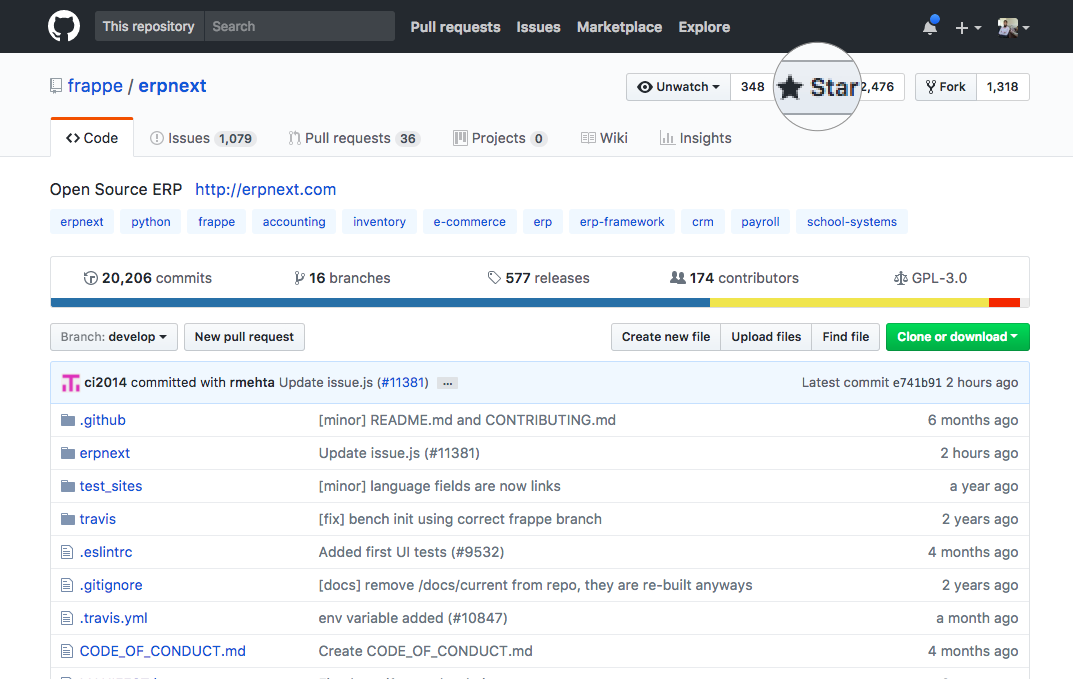
Task: Select the erp-framework topic tag
Action: (x=622, y=222)
